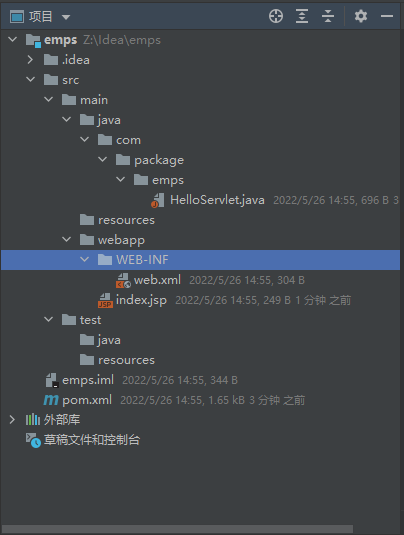Viewport: 404px width, 535px height.
Task: Collapse the test folder
Action: [48, 320]
